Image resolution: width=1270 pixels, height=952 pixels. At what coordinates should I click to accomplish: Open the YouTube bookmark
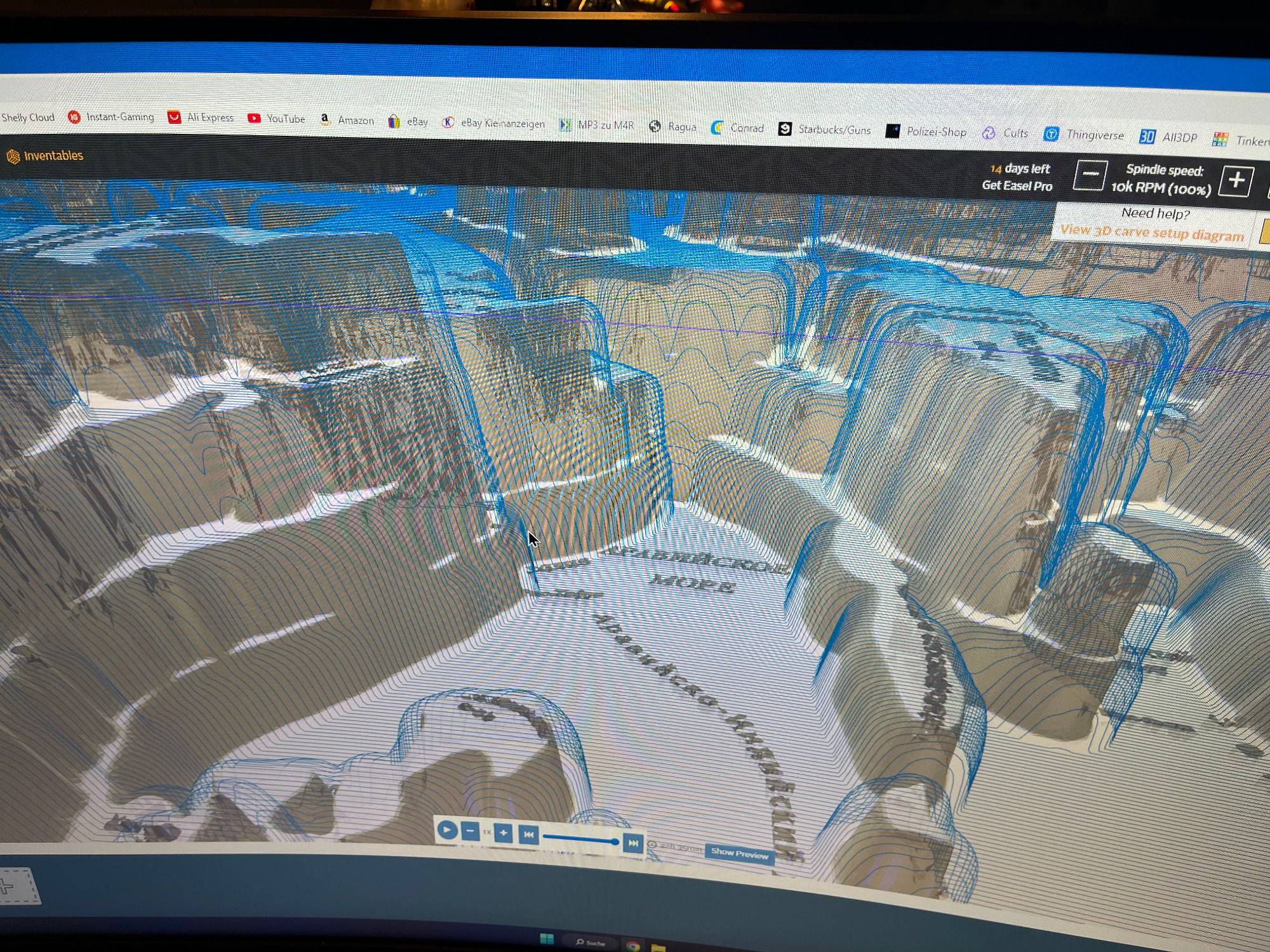[x=277, y=119]
